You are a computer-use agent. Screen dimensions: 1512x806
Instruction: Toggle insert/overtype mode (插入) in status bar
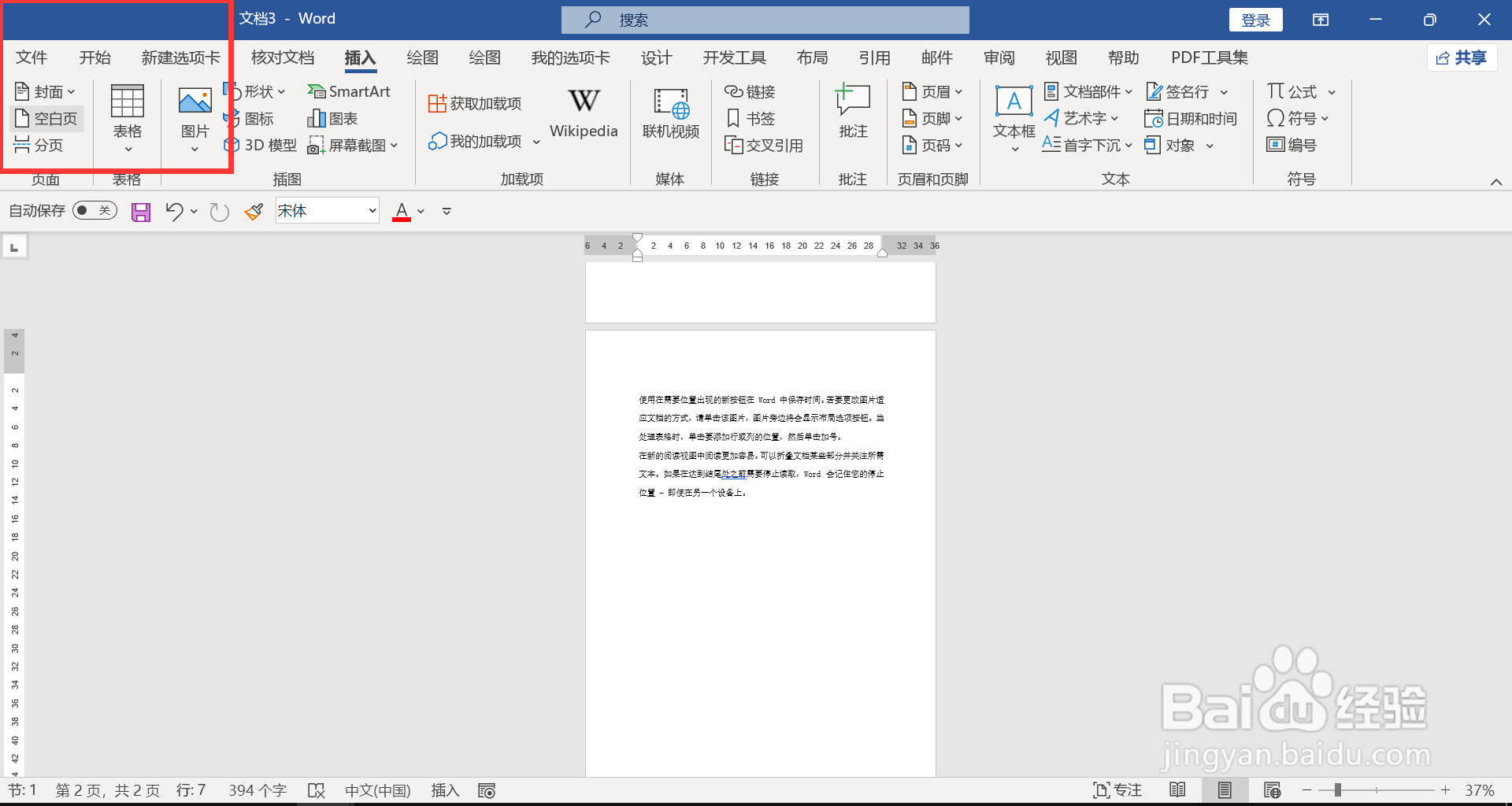coord(445,790)
